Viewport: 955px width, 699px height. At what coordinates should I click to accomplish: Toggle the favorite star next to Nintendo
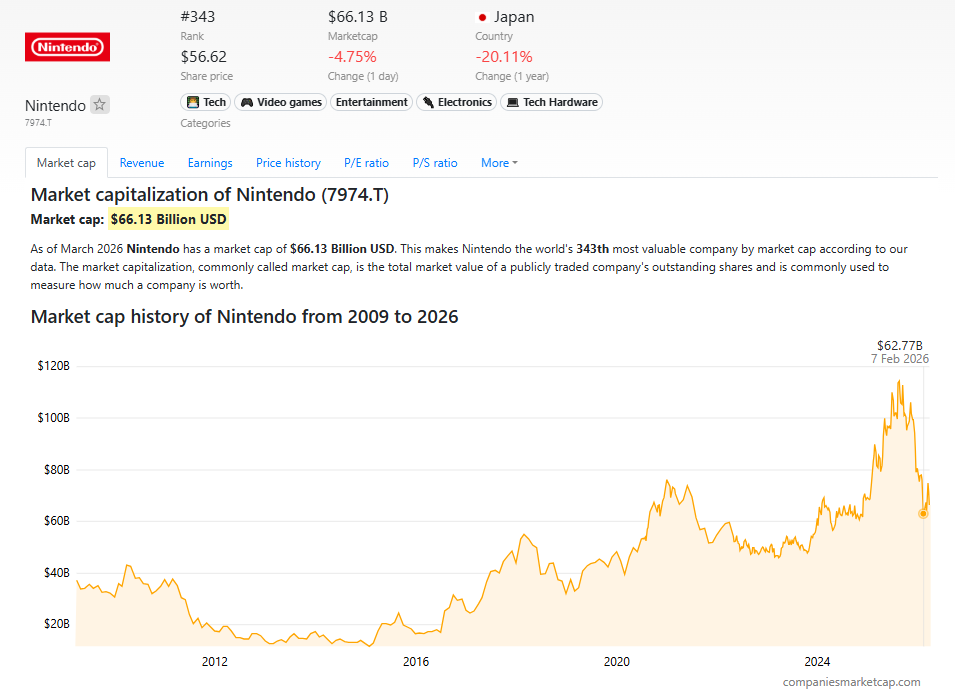click(x=99, y=105)
